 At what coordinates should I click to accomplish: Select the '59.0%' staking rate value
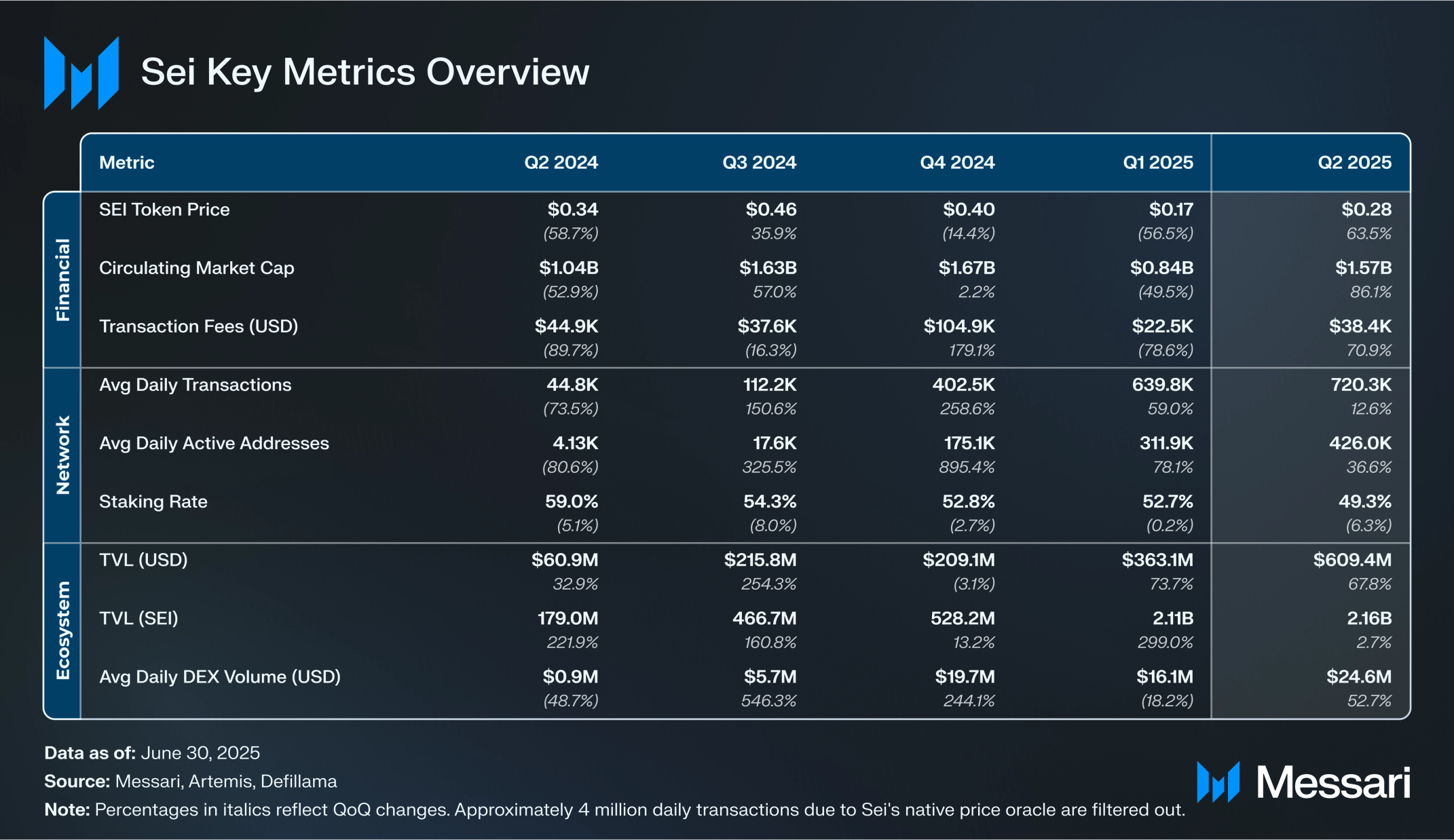[x=572, y=501]
